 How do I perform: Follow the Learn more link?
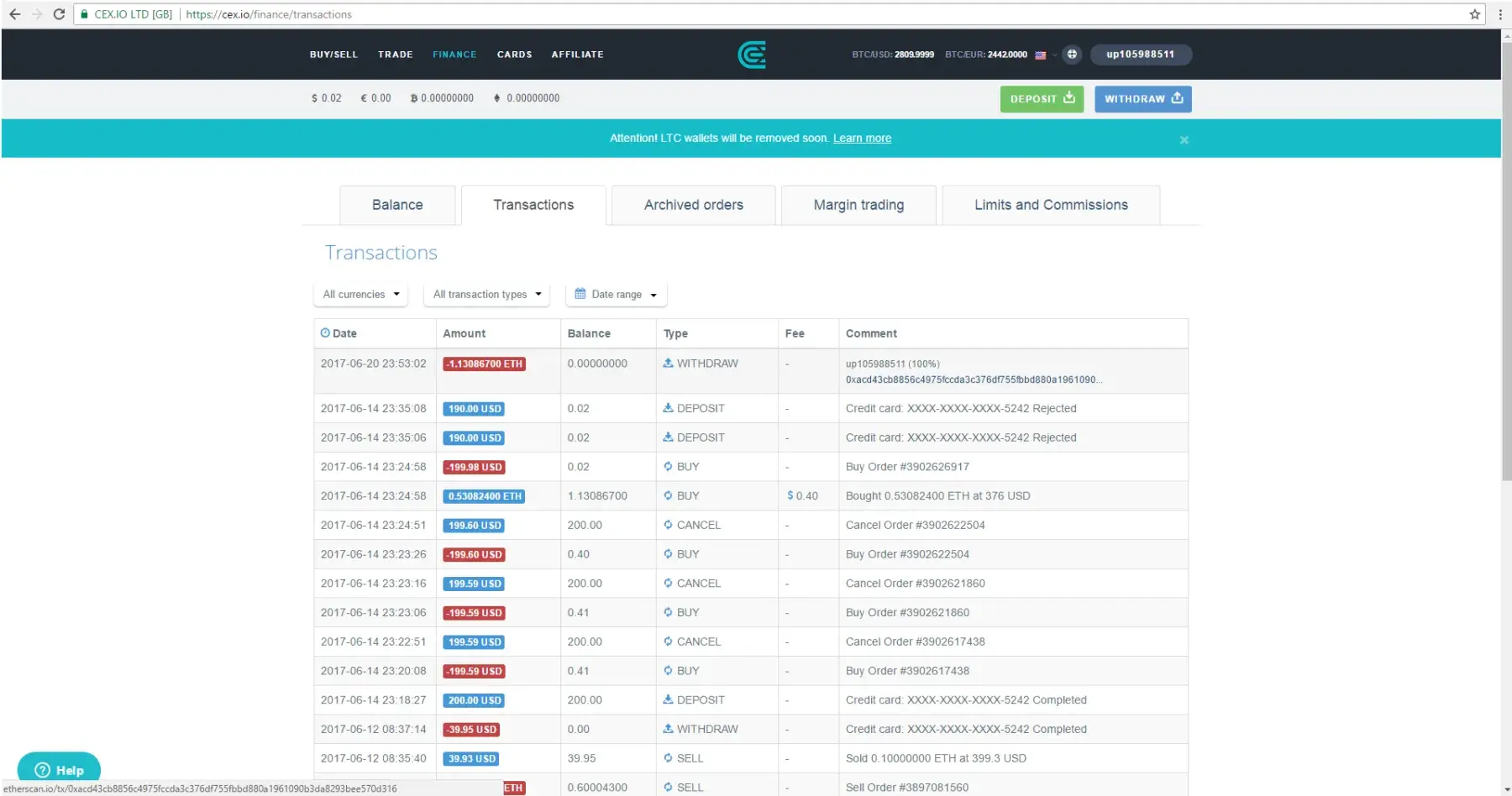(862, 139)
